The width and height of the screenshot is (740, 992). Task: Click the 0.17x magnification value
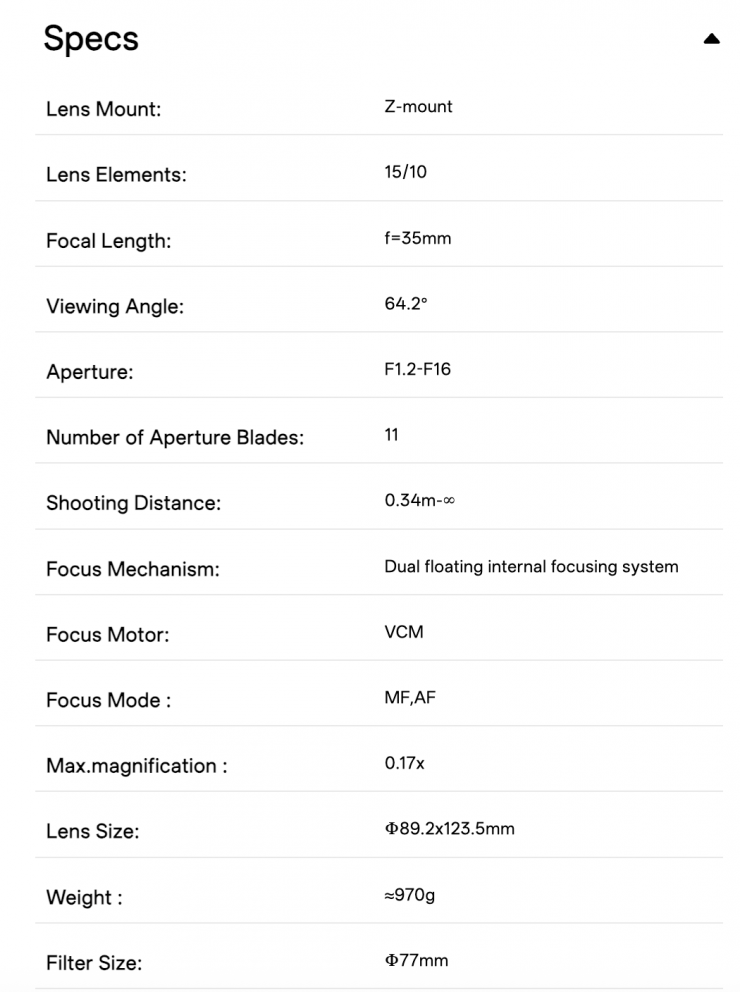[404, 764]
